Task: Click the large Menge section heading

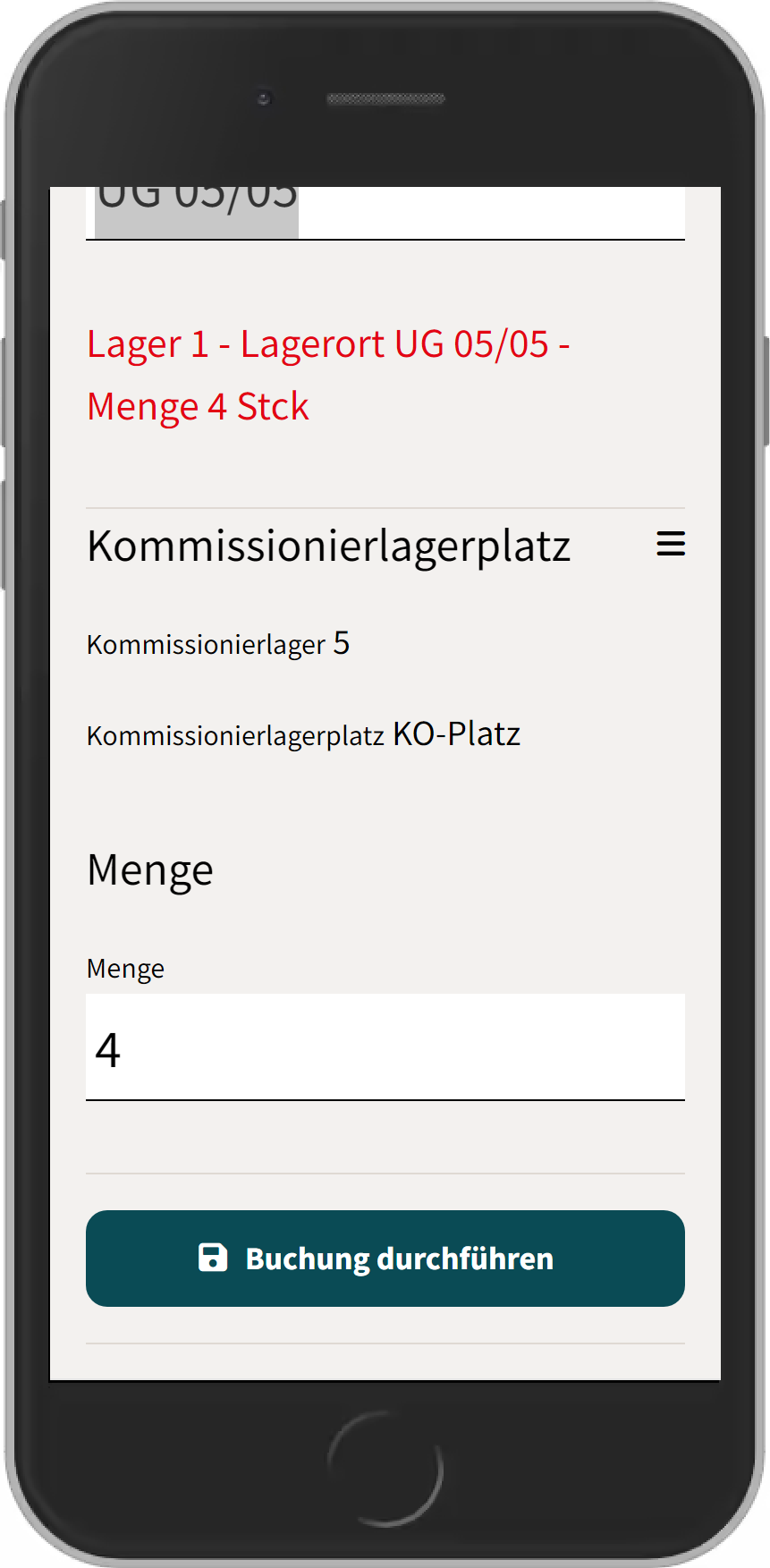Action: (150, 870)
